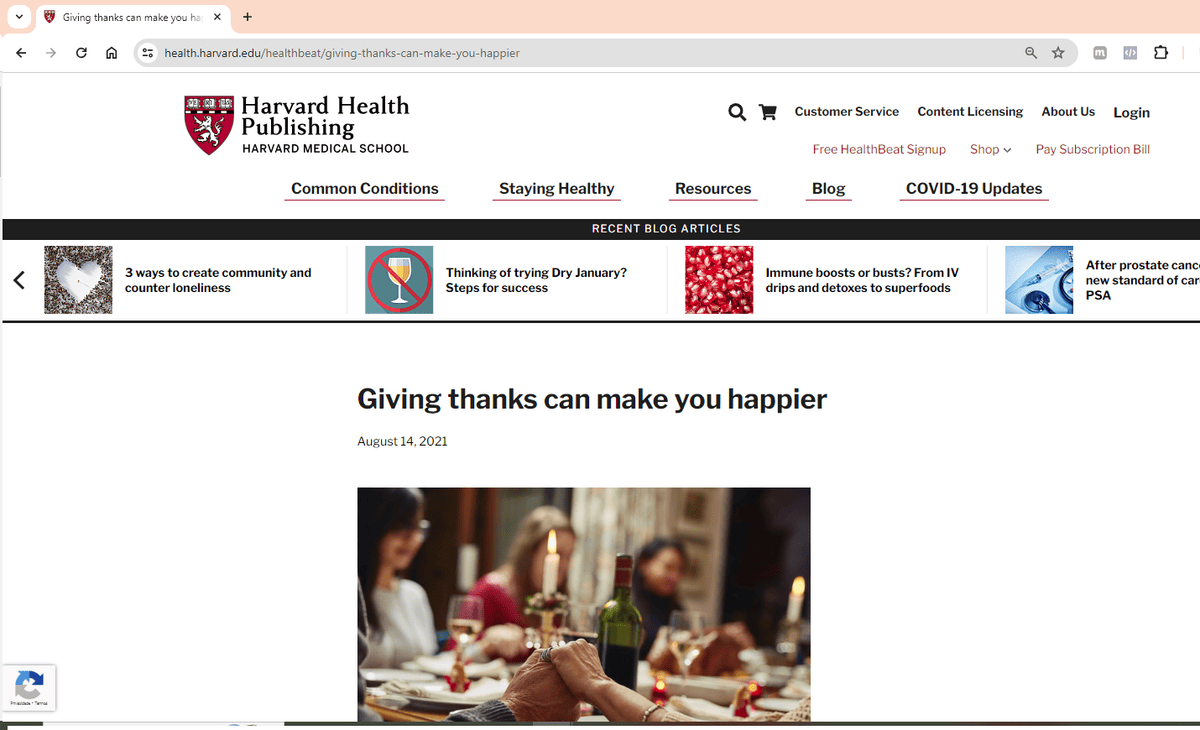The height and width of the screenshot is (730, 1200).
Task: Click the Login link
Action: 1132,112
